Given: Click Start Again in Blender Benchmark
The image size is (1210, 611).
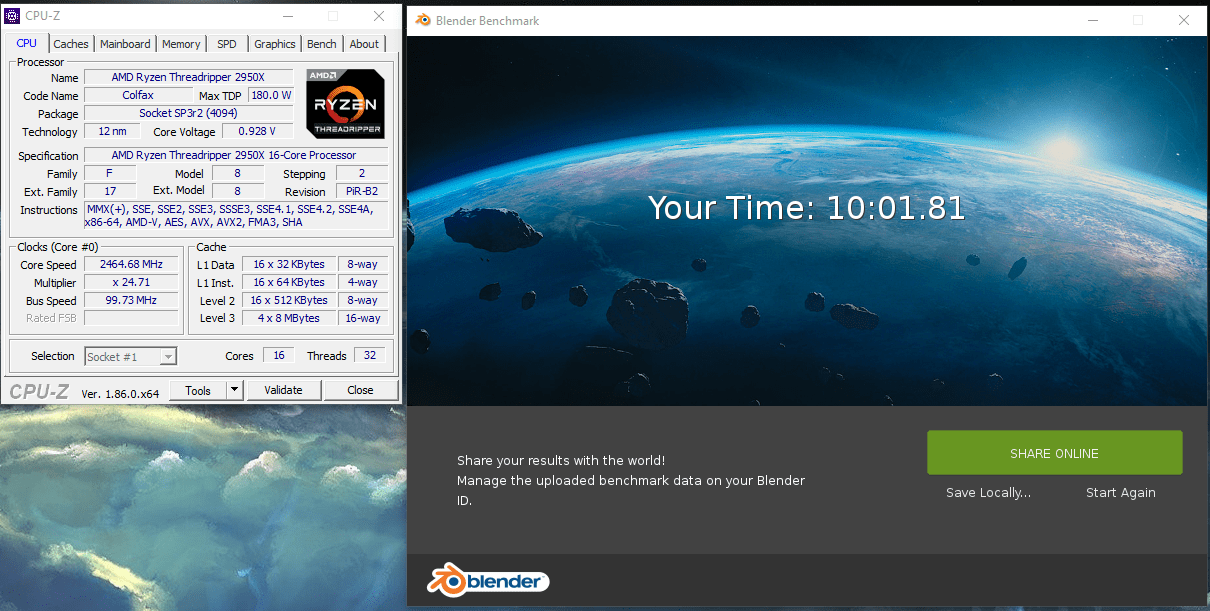Looking at the screenshot, I should click(1121, 492).
